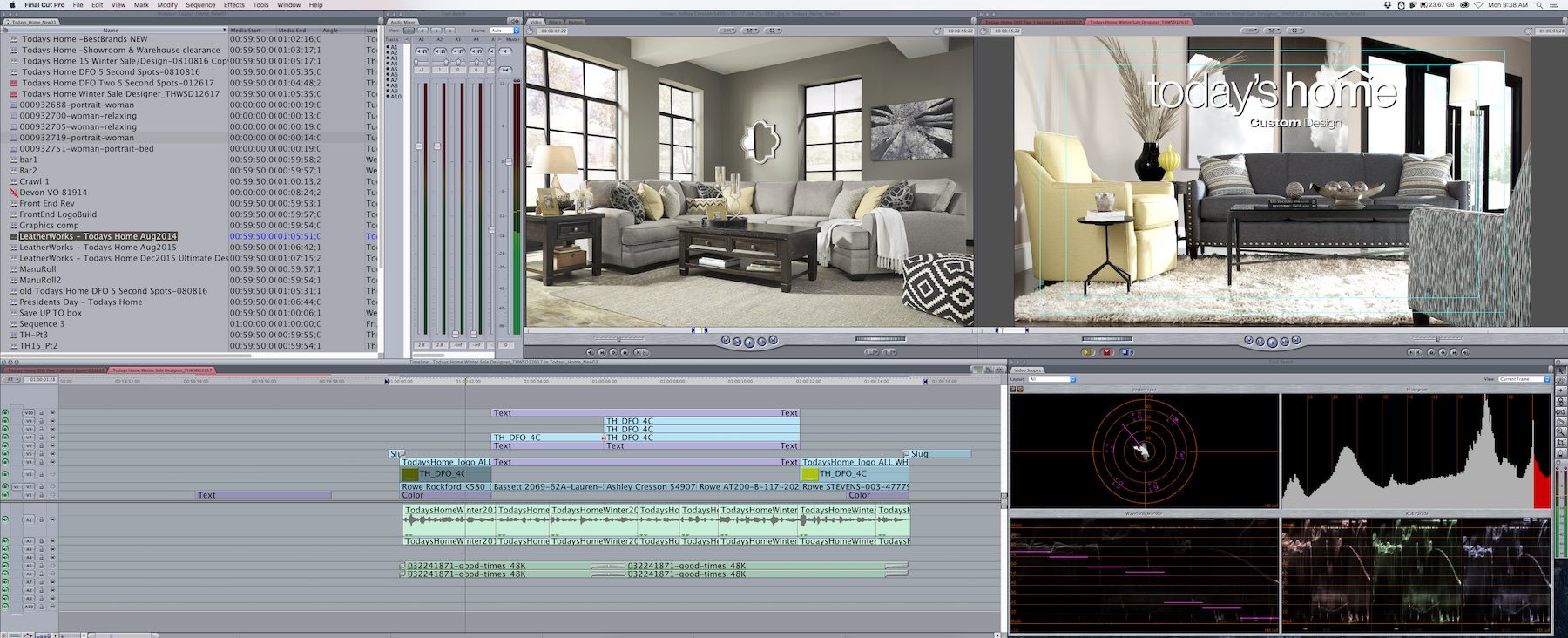The image size is (1568, 638).
Task: Open Spotlight search in menu bar
Action: (x=1538, y=4)
